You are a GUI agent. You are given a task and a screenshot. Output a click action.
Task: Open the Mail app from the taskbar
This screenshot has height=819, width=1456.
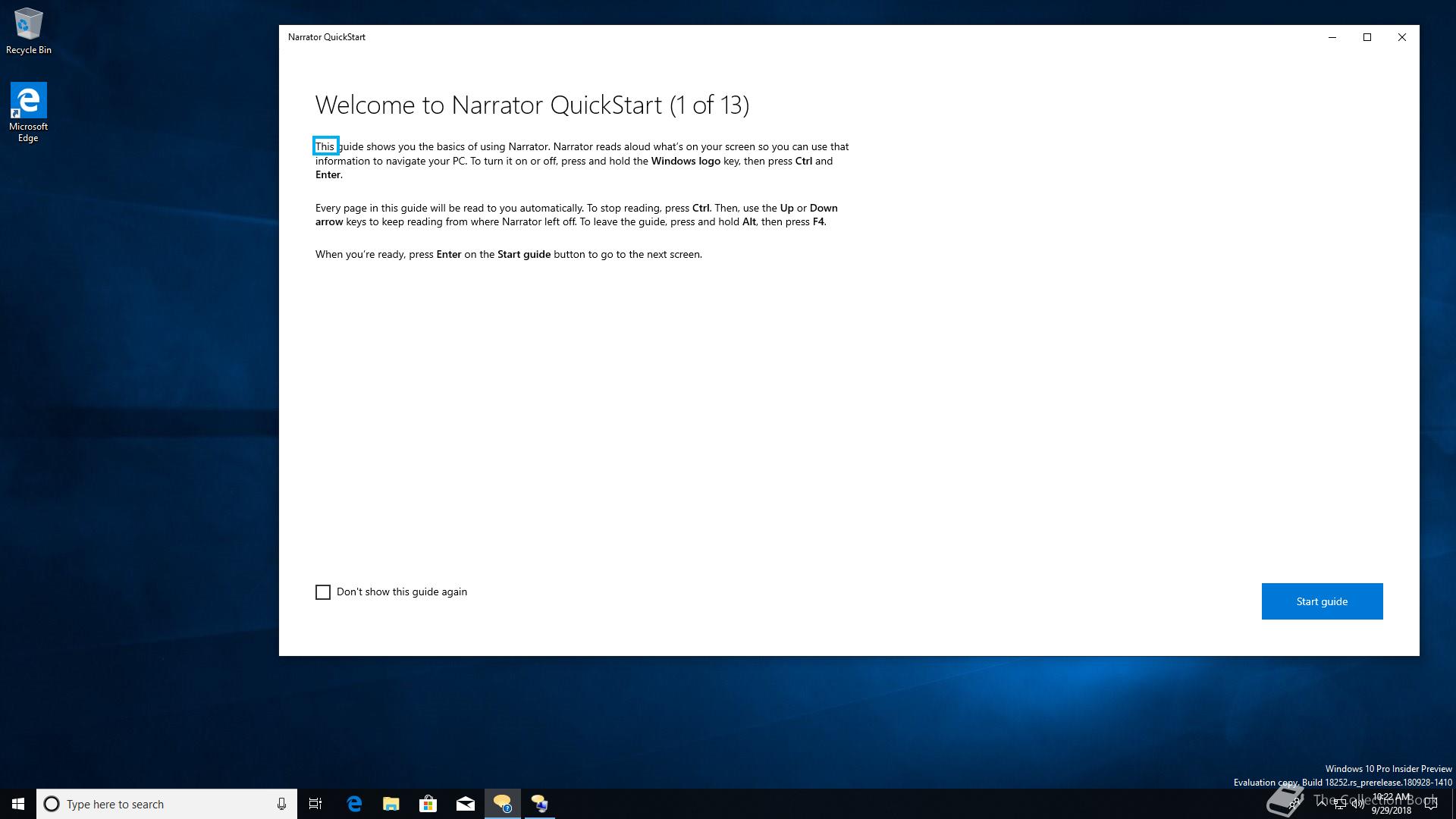click(466, 804)
